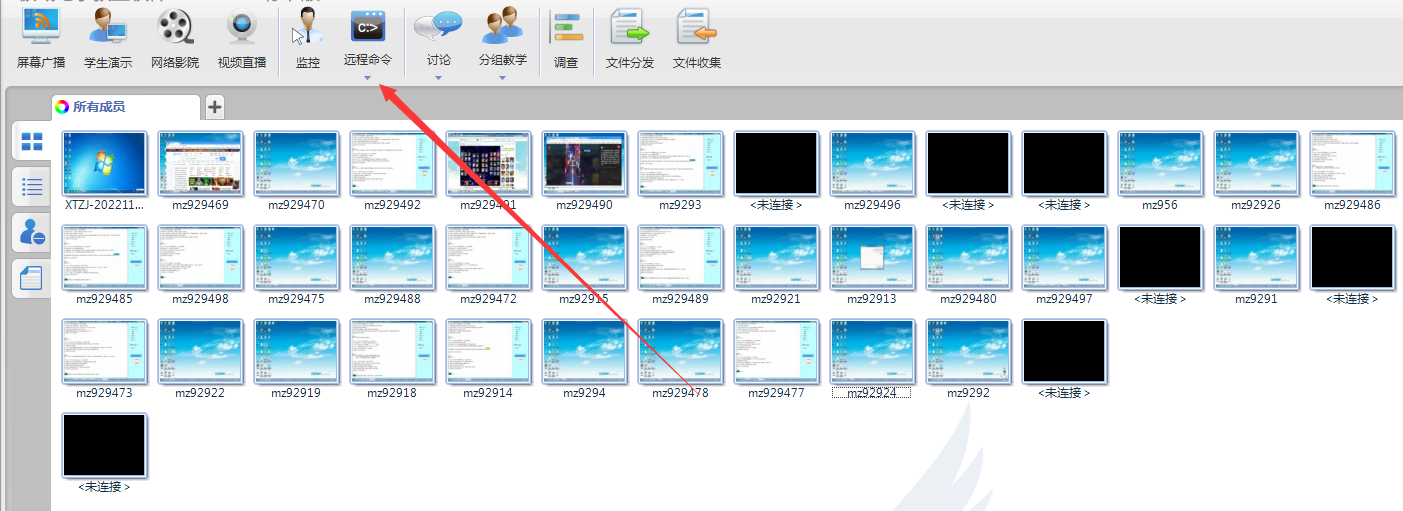Image resolution: width=1403 pixels, height=511 pixels.
Task: Click the mz929472 name label
Action: point(489,299)
